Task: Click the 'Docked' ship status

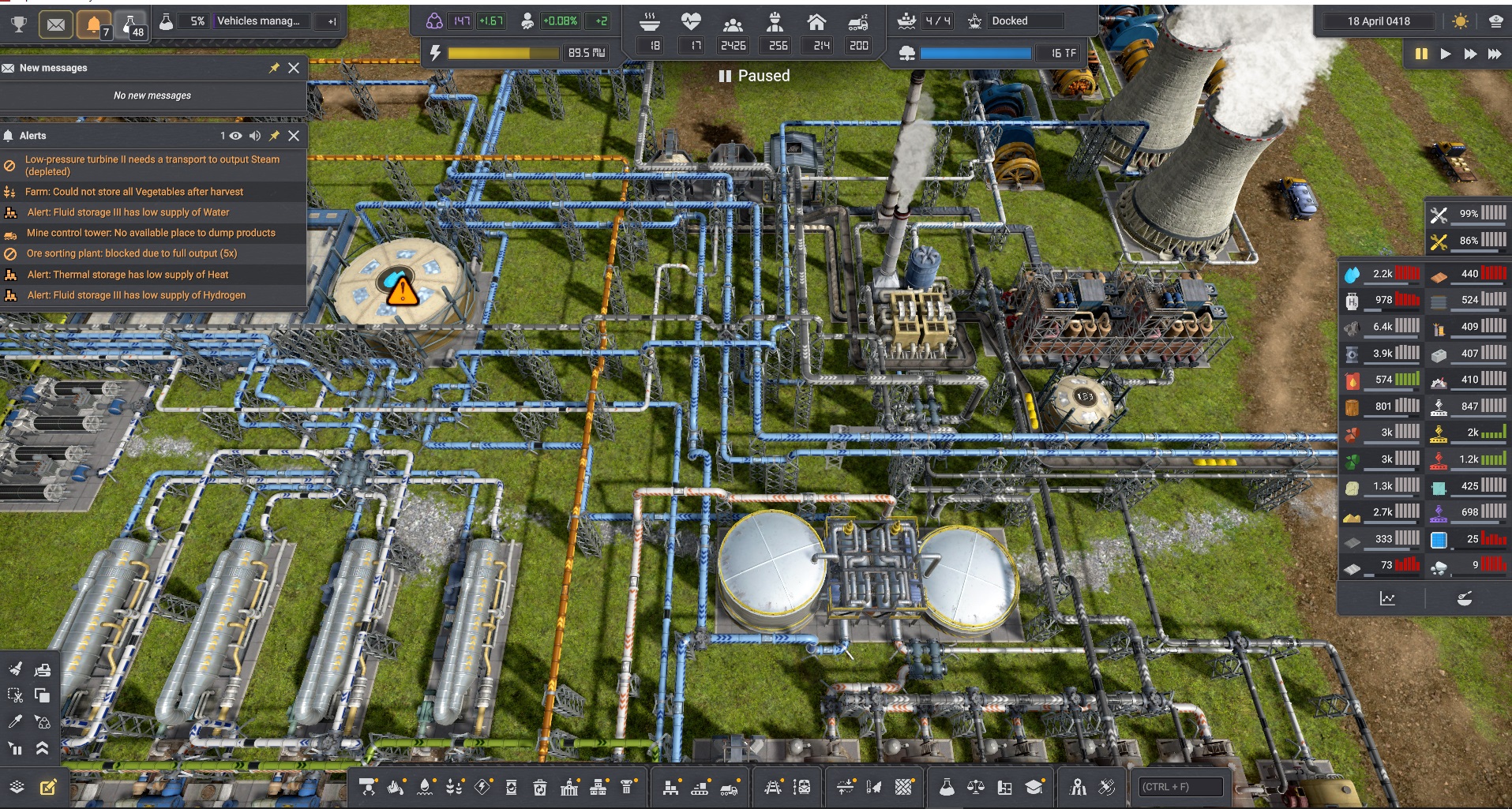Action: (1025, 21)
